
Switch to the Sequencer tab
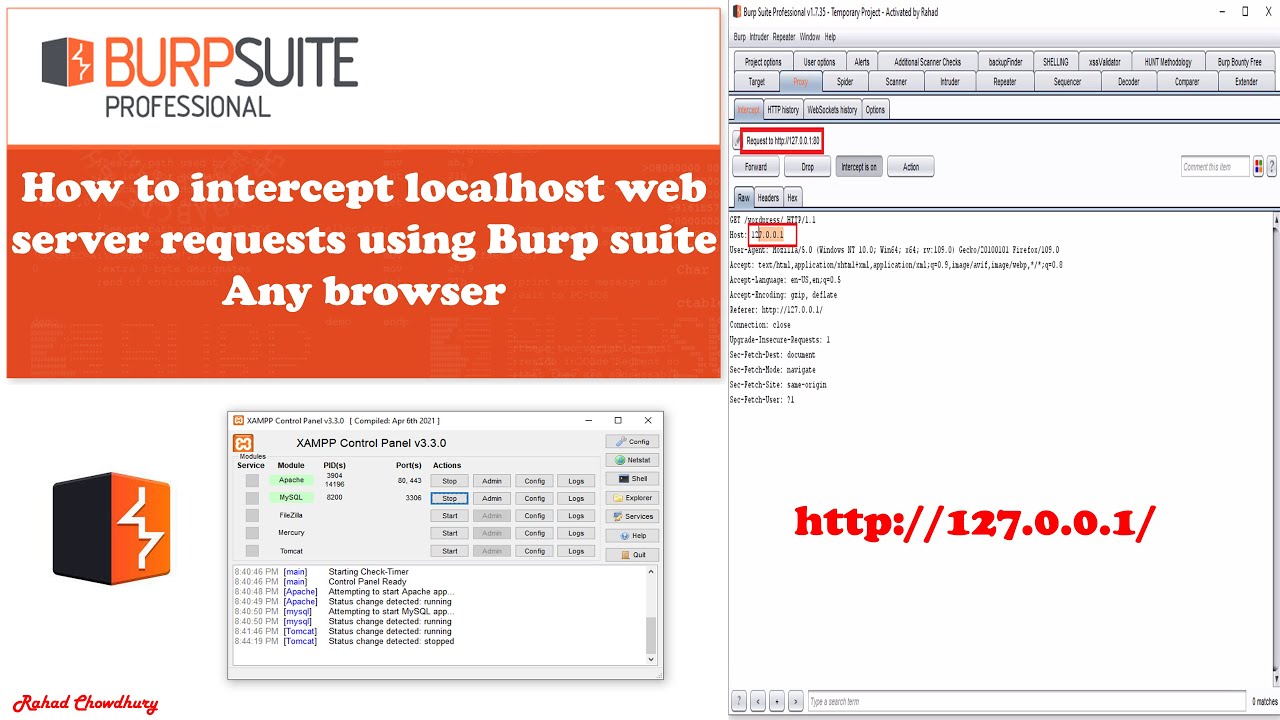point(1067,82)
